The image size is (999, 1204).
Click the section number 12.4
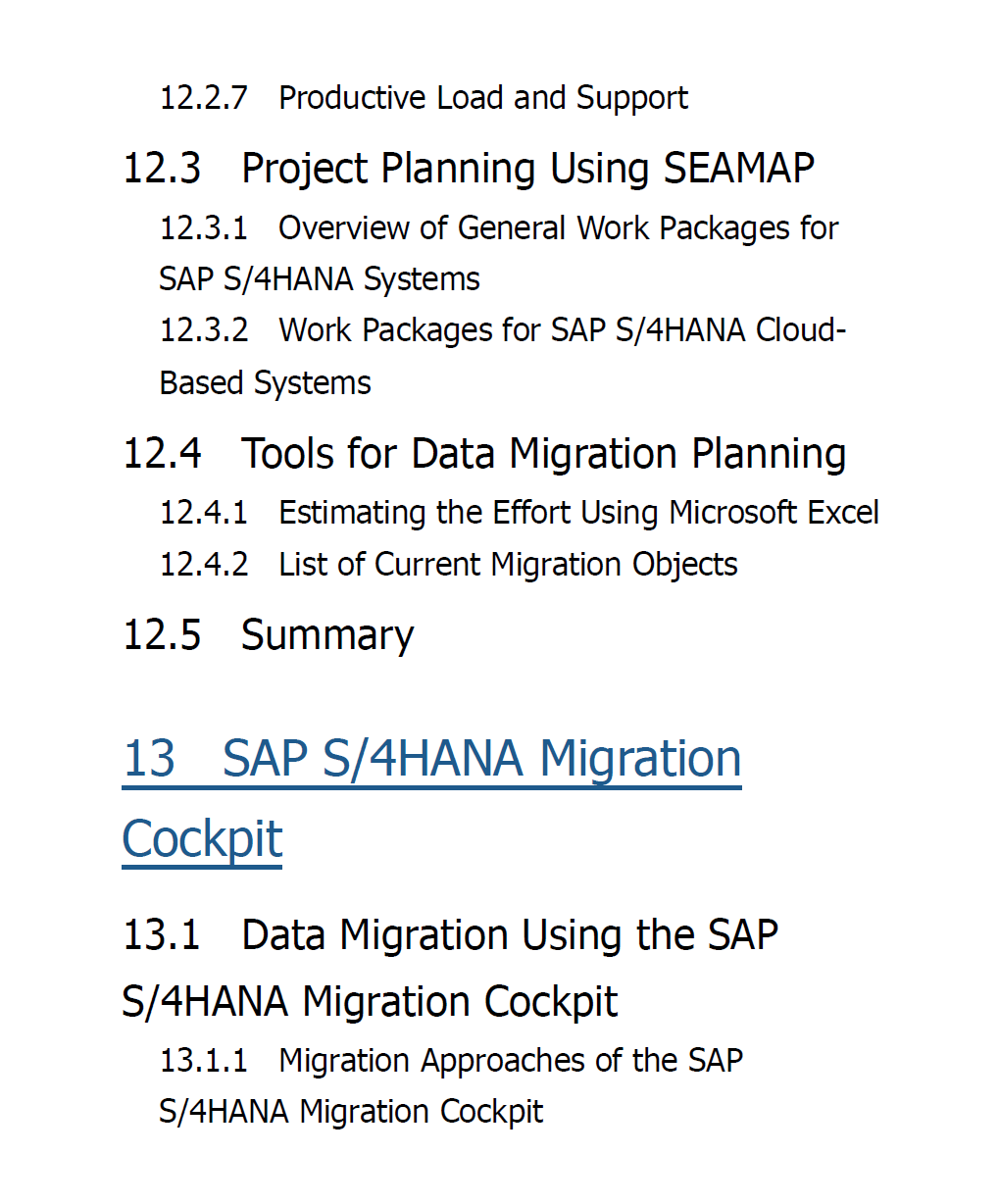(x=162, y=453)
